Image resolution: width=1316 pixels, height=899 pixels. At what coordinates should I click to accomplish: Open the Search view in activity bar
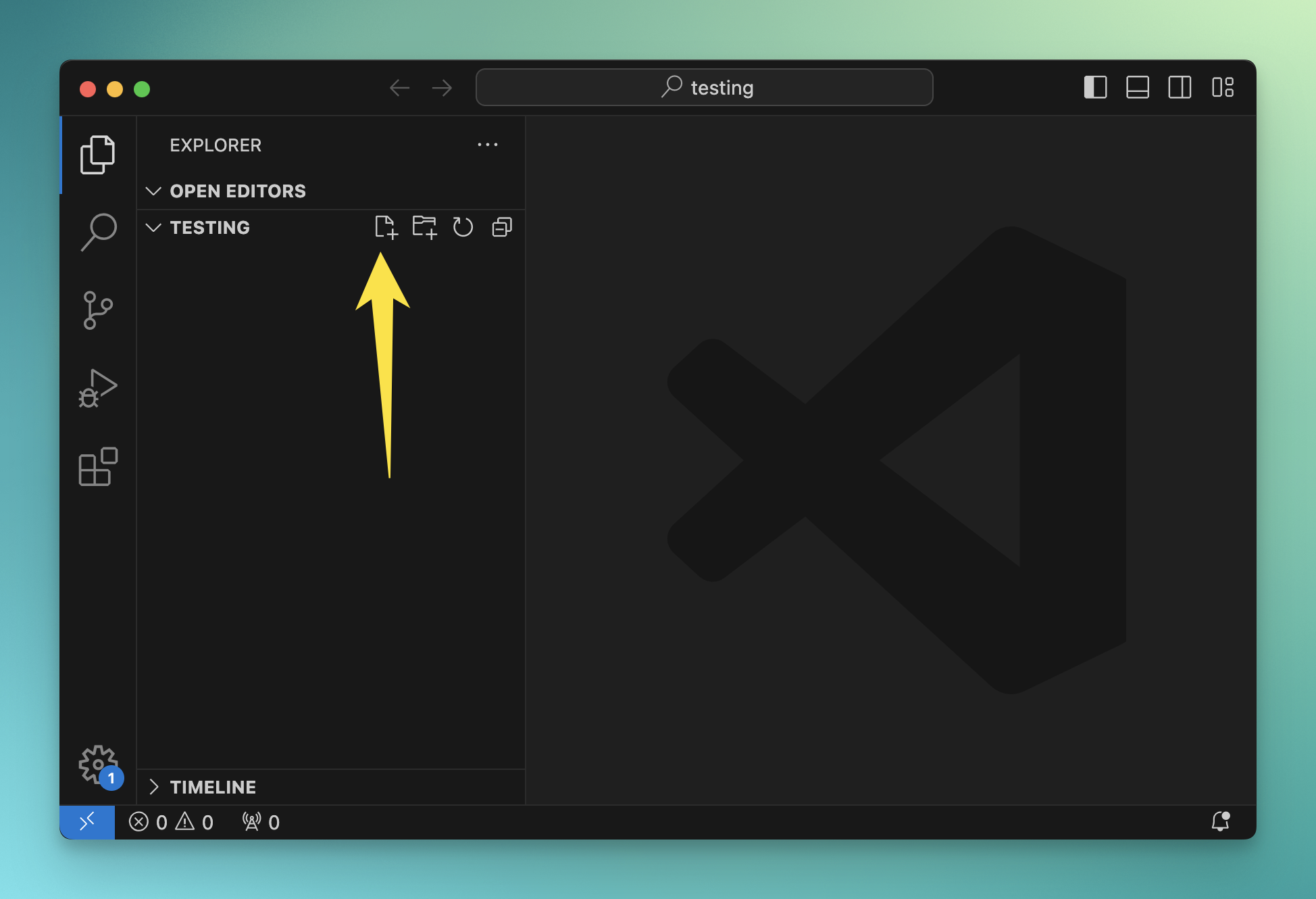(x=98, y=232)
